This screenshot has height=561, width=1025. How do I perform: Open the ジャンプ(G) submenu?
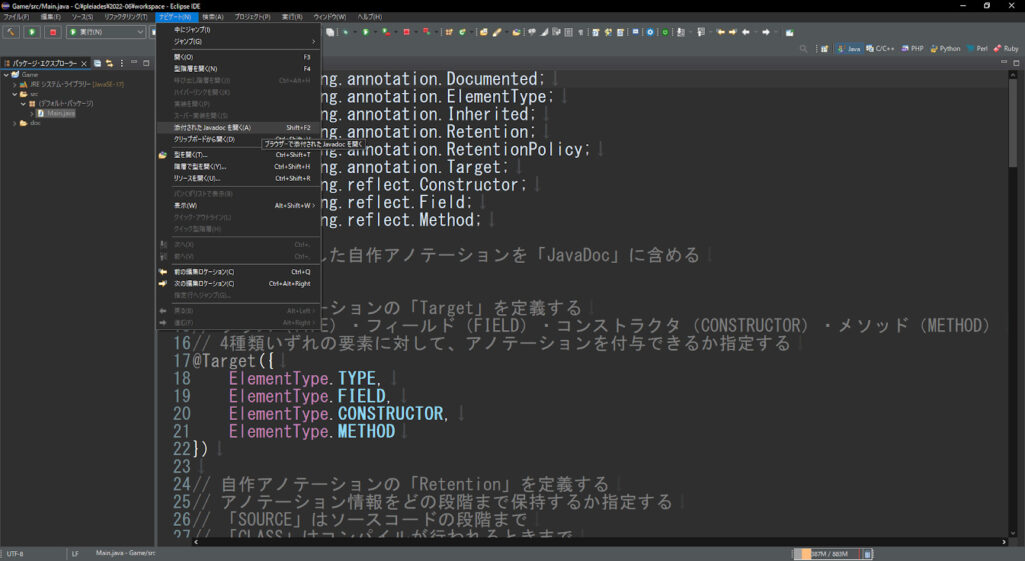tap(238, 41)
